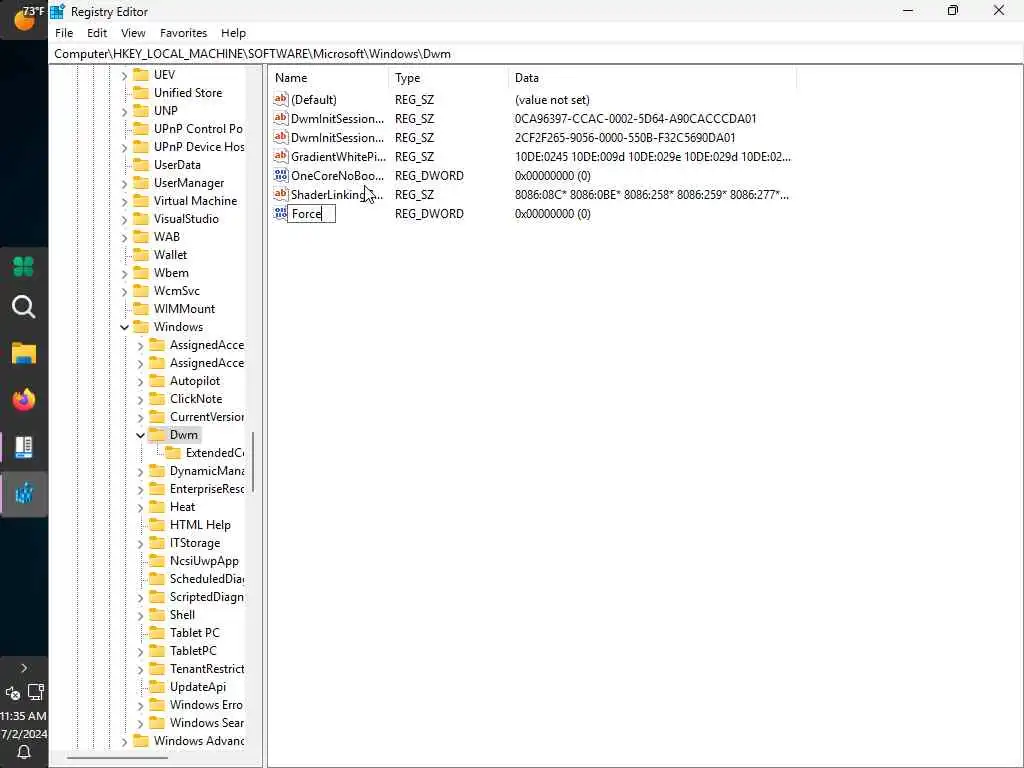Launch Firefox from taskbar
The width and height of the screenshot is (1024, 768).
tap(24, 400)
